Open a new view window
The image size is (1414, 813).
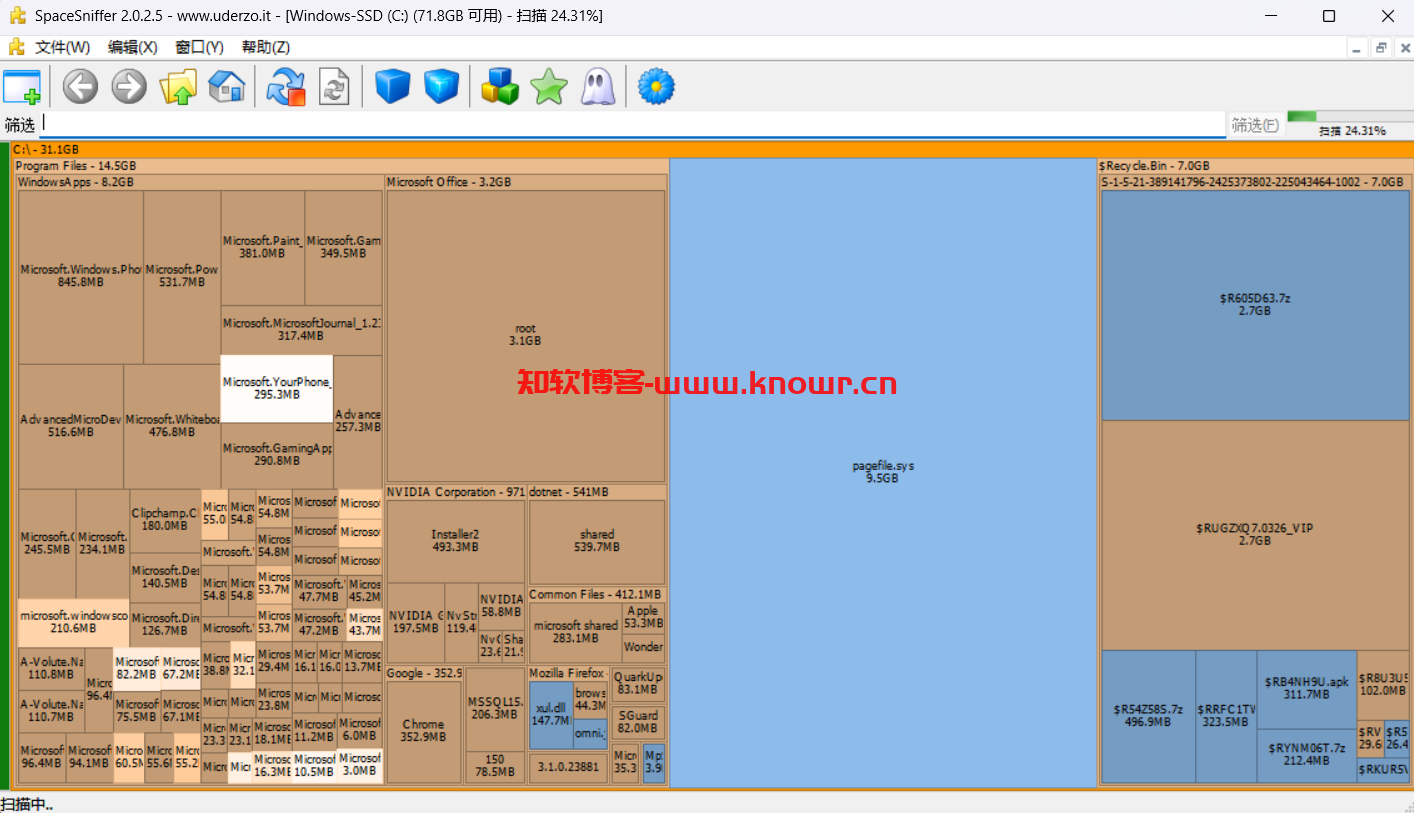[x=22, y=87]
